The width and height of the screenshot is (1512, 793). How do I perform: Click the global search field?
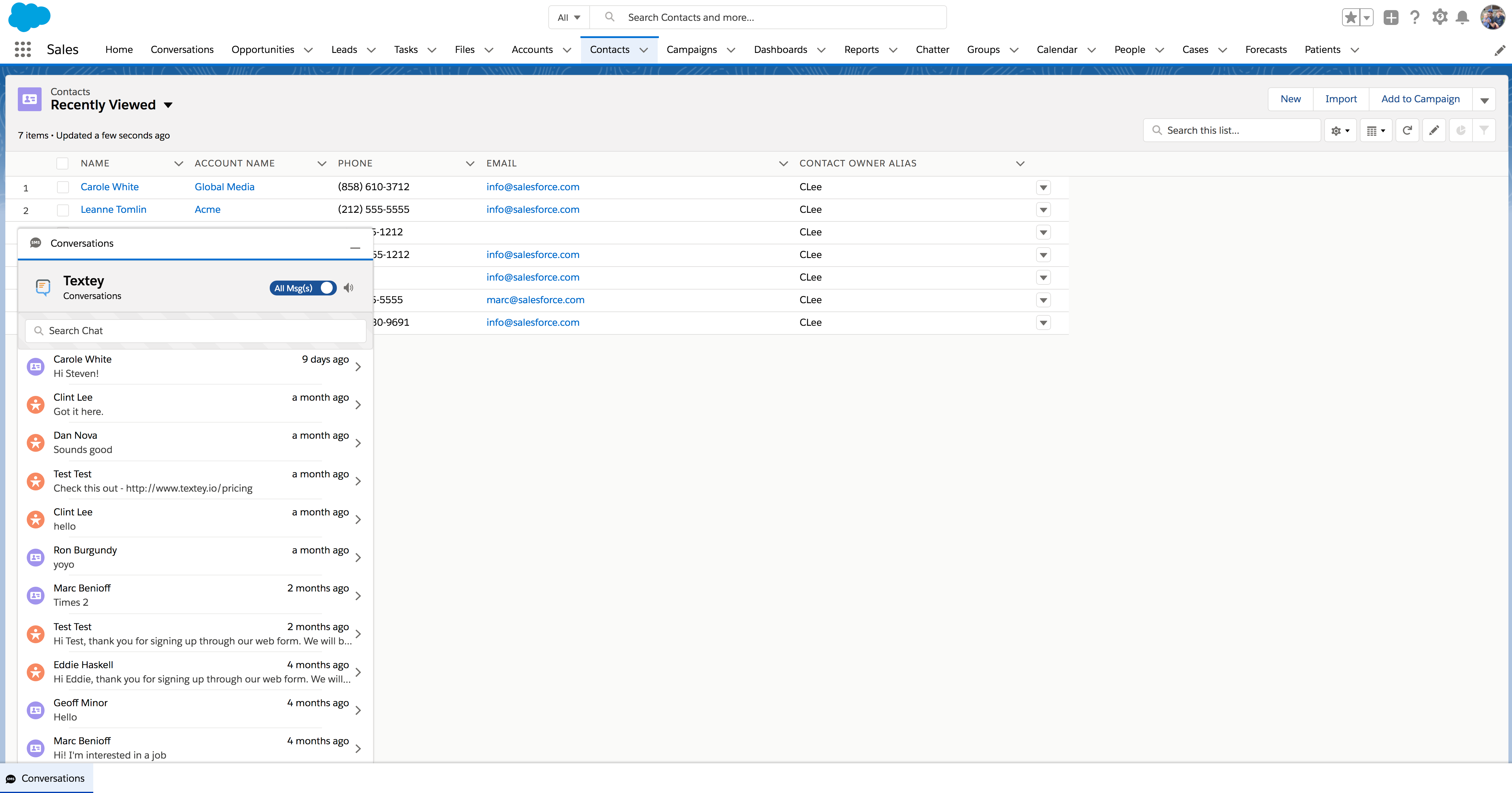coord(769,18)
